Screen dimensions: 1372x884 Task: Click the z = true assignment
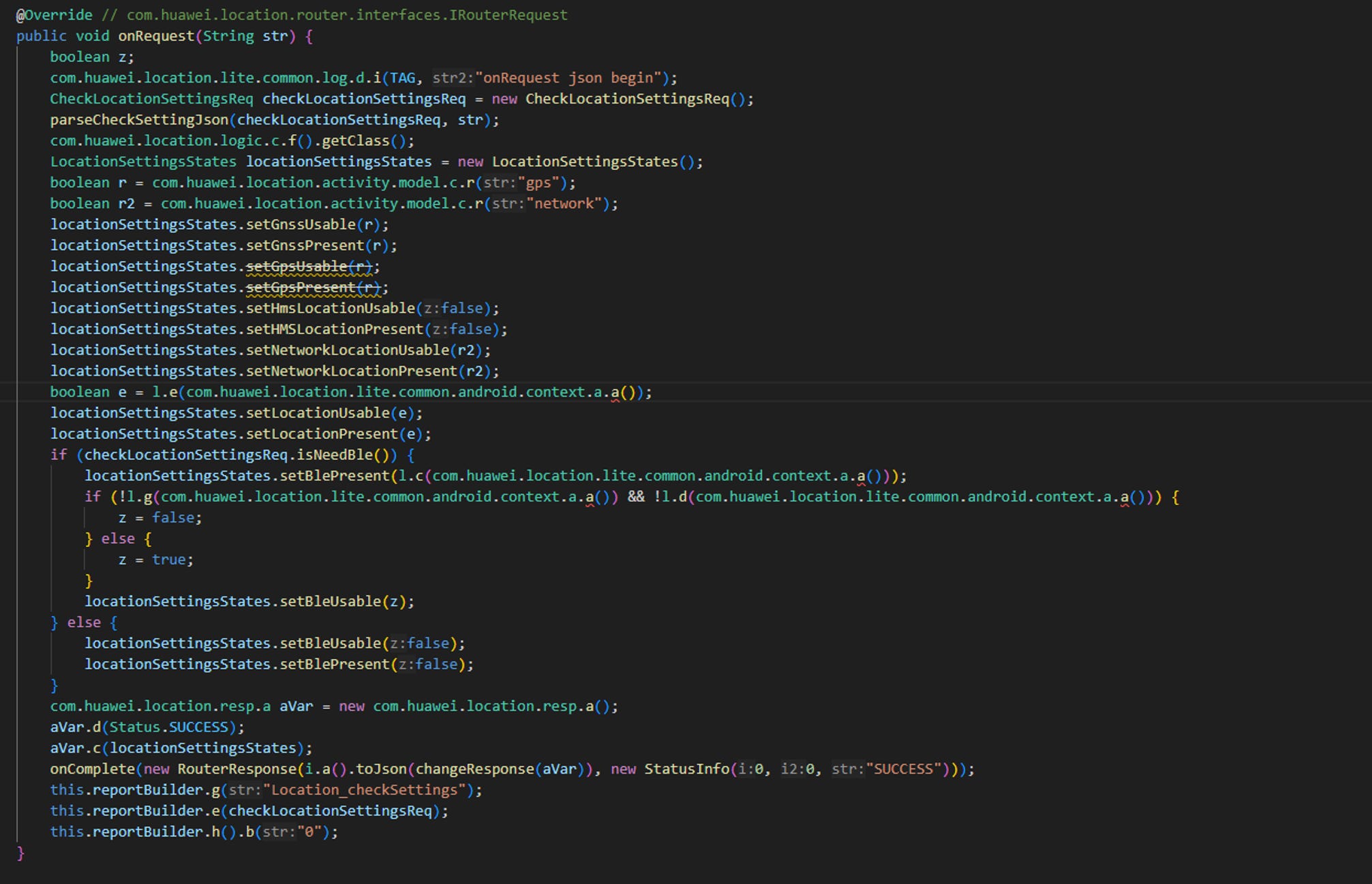156,560
